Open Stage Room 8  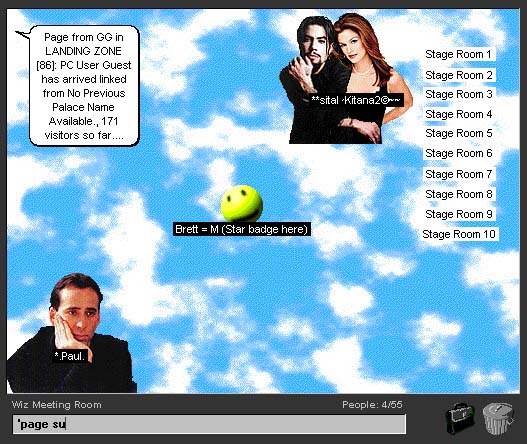click(x=459, y=194)
